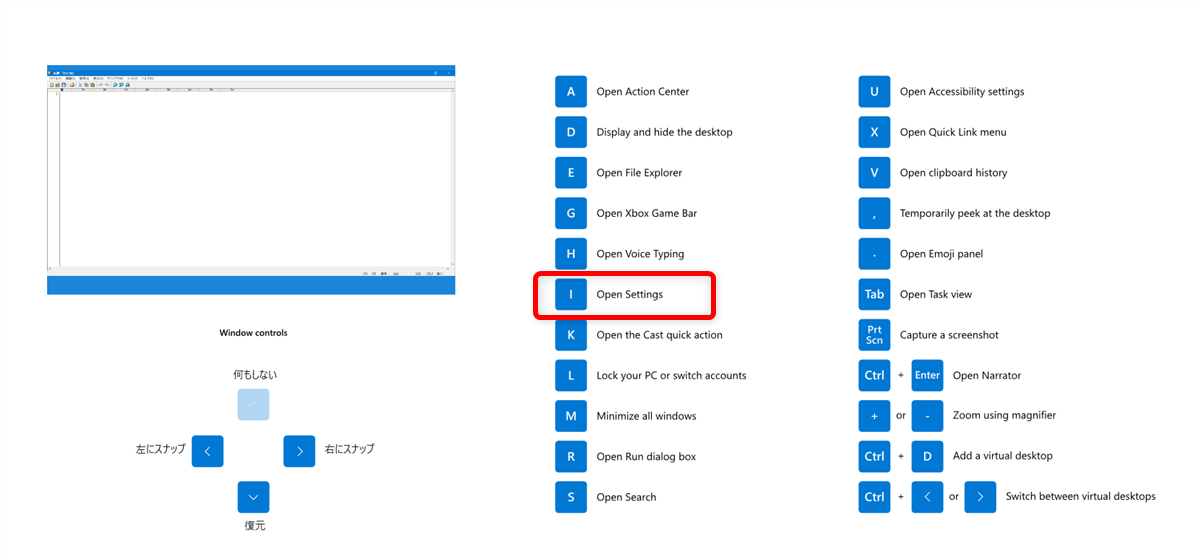The width and height of the screenshot is (1200, 556).
Task: Select 'Temporarily peek at the desktop' label
Action: [975, 213]
